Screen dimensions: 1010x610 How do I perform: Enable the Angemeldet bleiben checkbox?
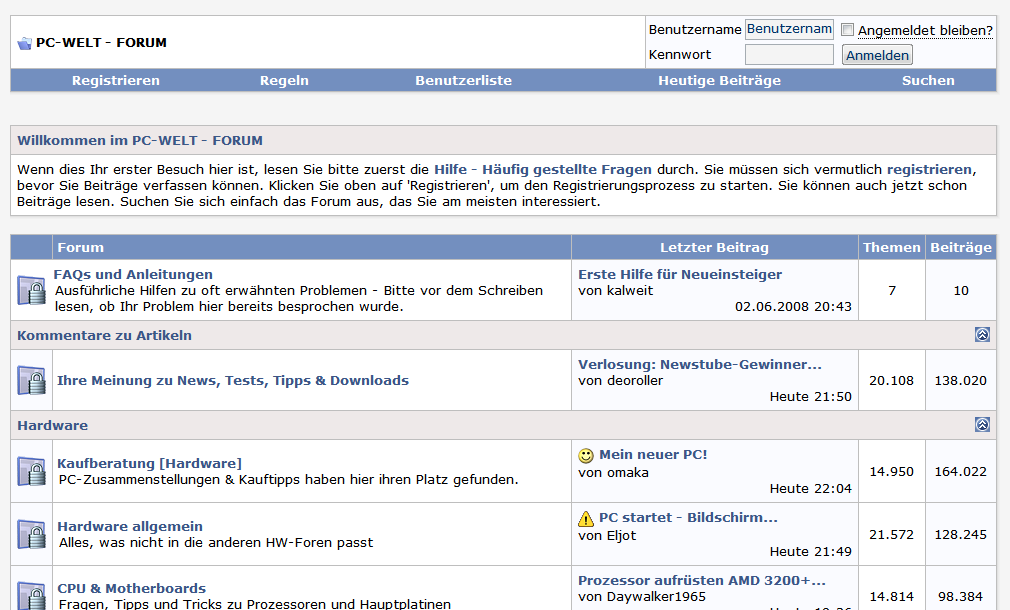click(x=848, y=30)
